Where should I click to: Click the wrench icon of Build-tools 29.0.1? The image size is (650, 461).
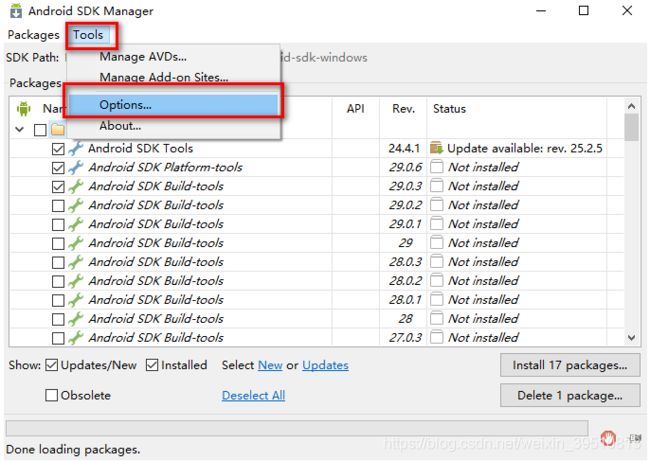tap(76, 224)
